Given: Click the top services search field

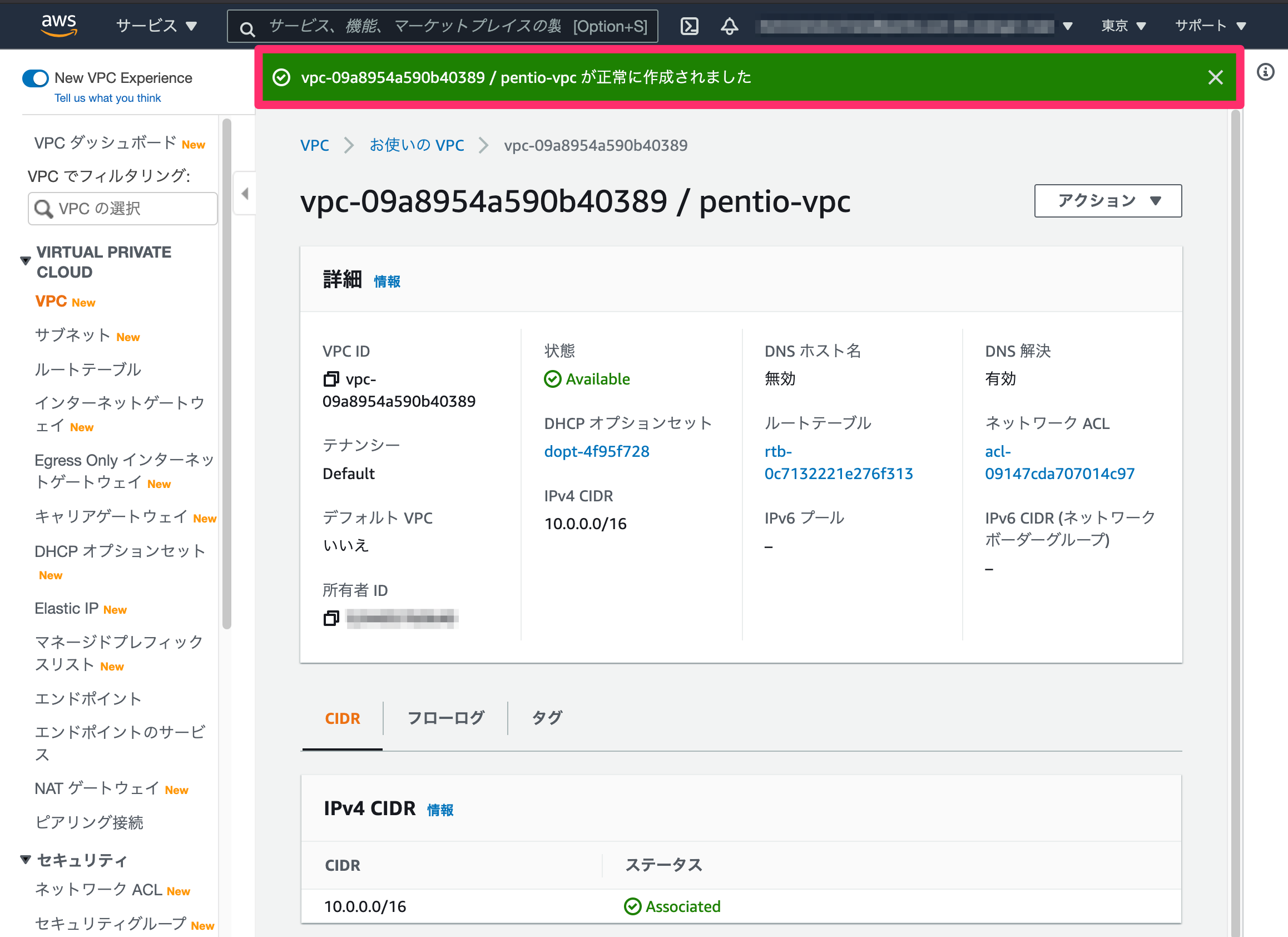Looking at the screenshot, I should [x=442, y=26].
